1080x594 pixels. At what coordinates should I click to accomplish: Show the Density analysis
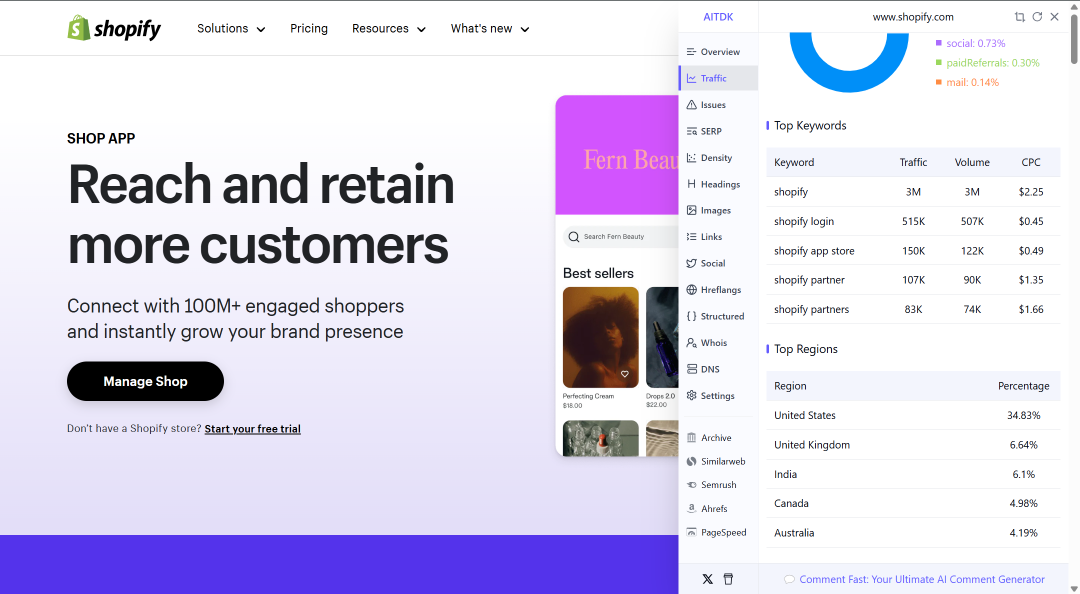coord(718,158)
